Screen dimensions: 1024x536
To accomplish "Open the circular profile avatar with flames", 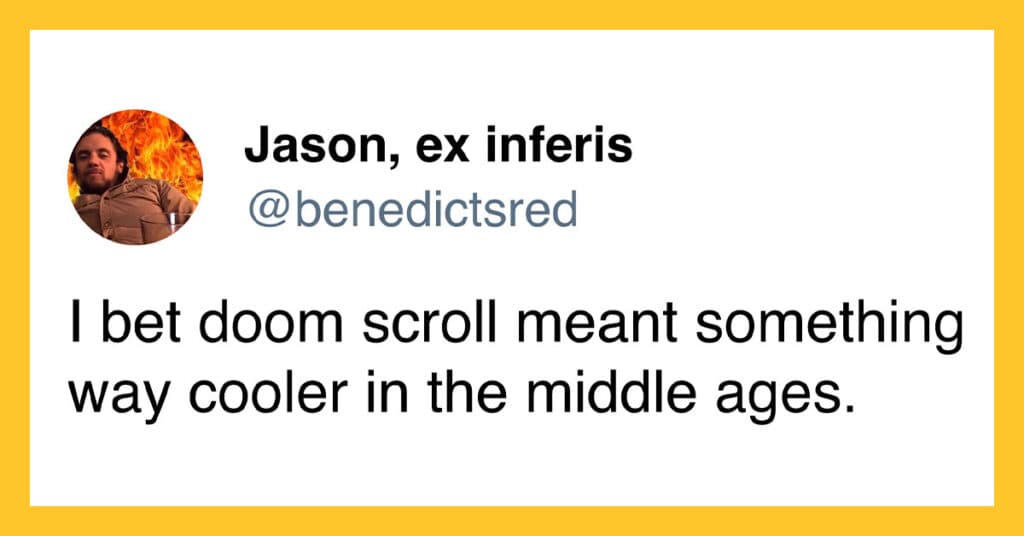I will [135, 177].
